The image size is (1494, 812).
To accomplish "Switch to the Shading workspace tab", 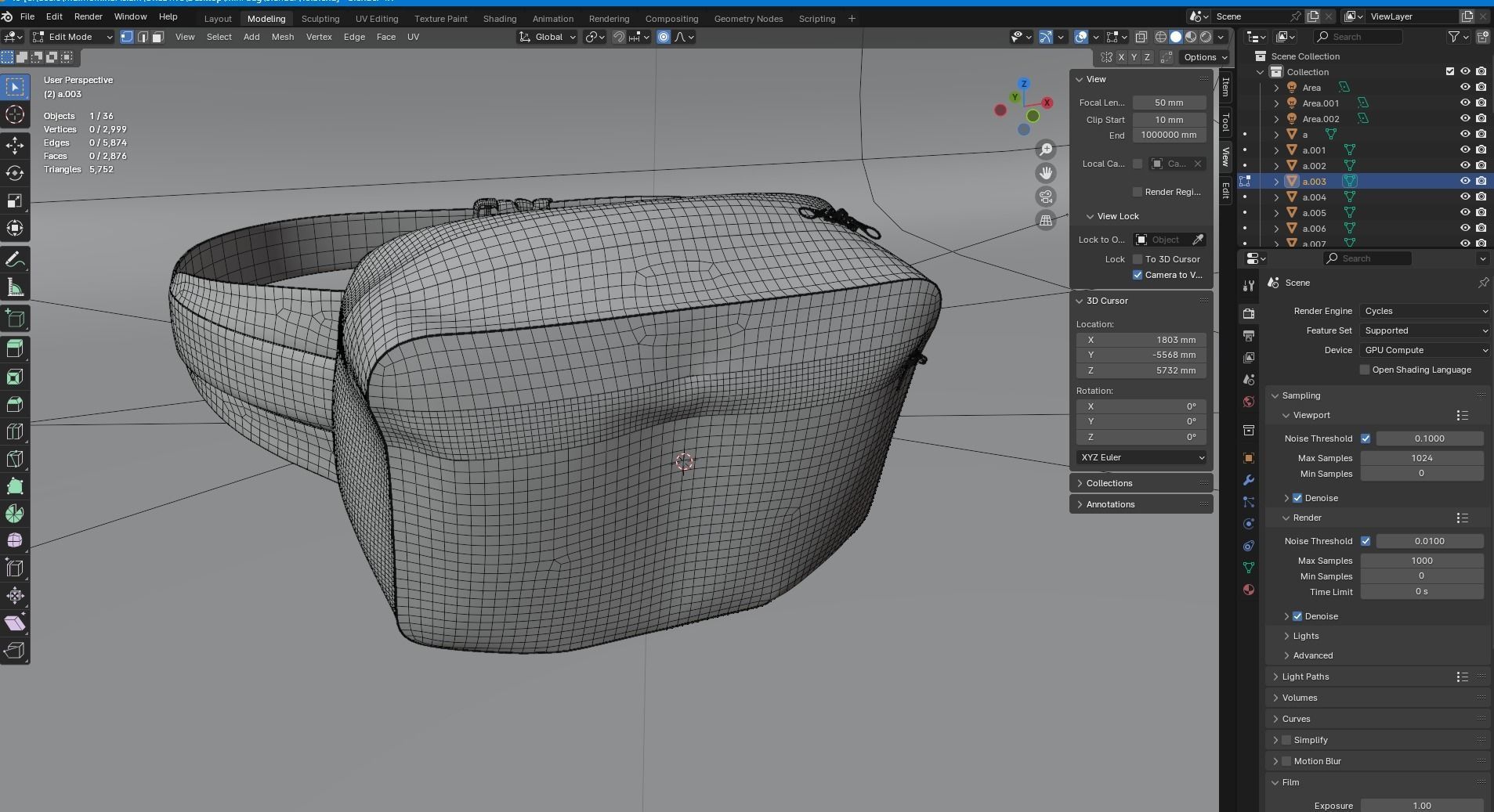I will click(500, 18).
